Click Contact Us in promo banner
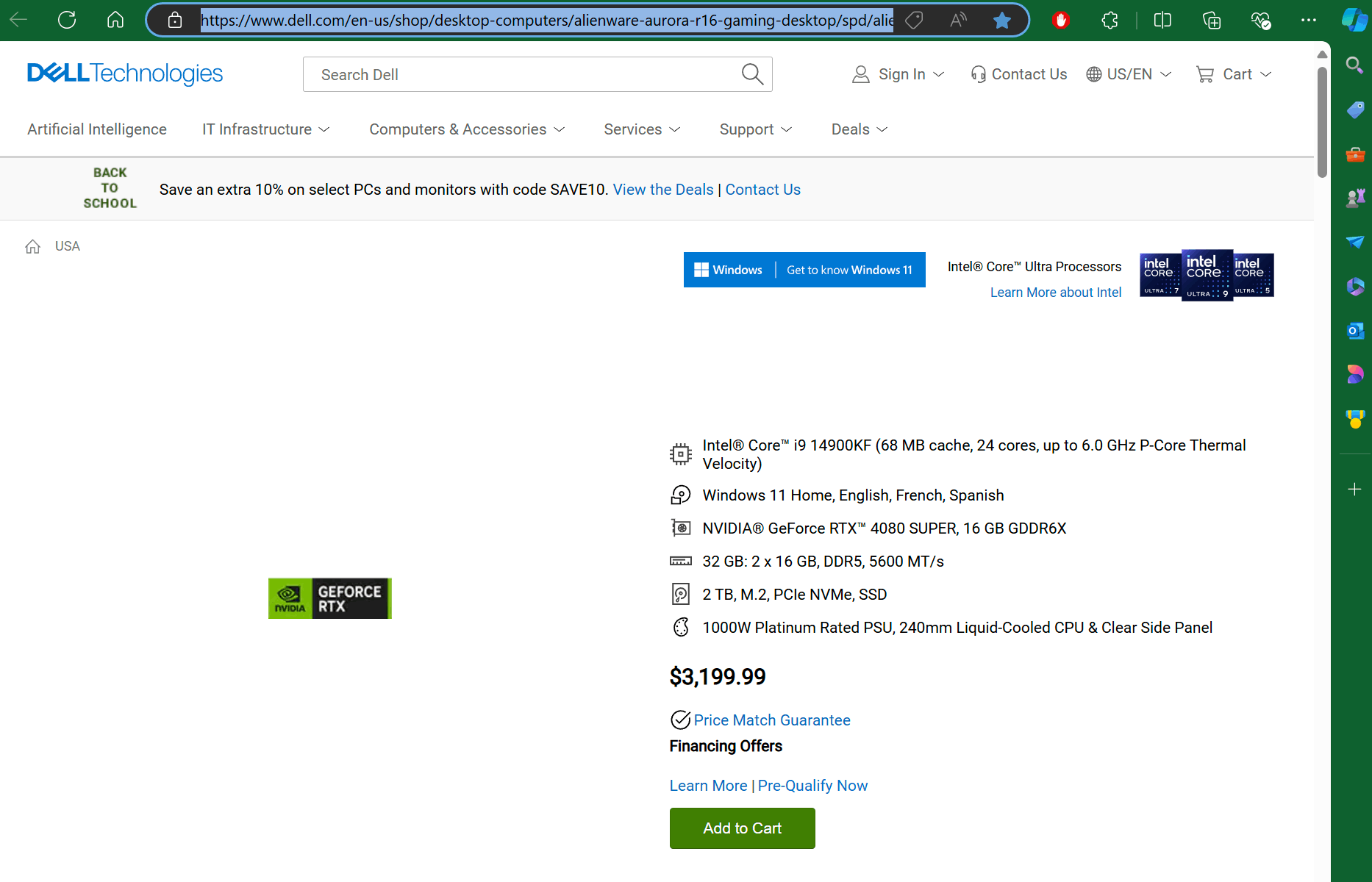The image size is (1372, 882). coord(762,190)
